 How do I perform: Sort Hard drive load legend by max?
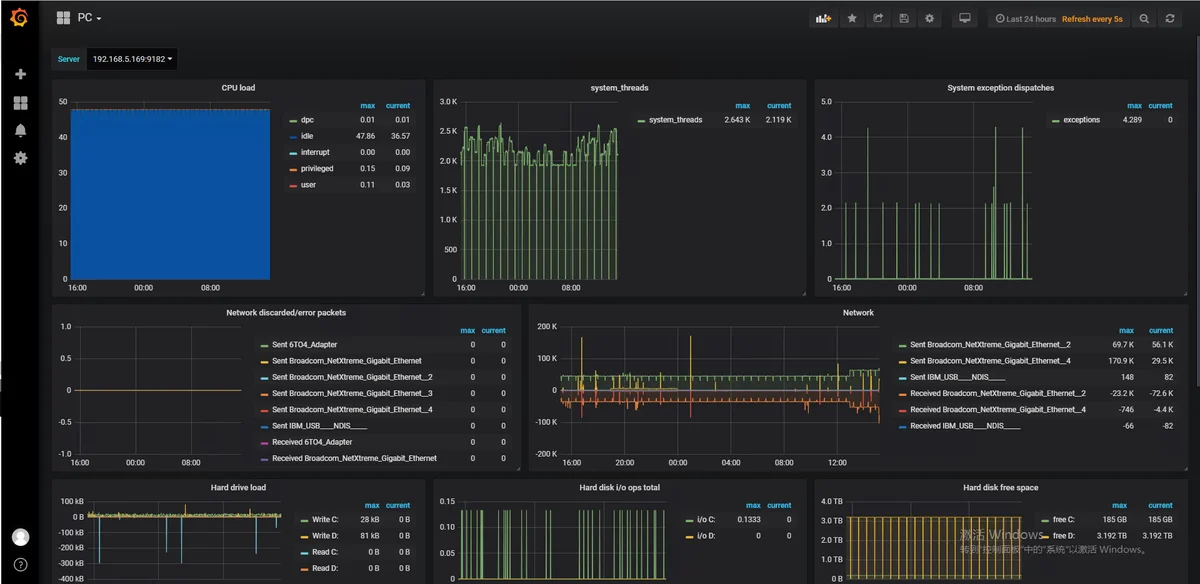[x=372, y=505]
